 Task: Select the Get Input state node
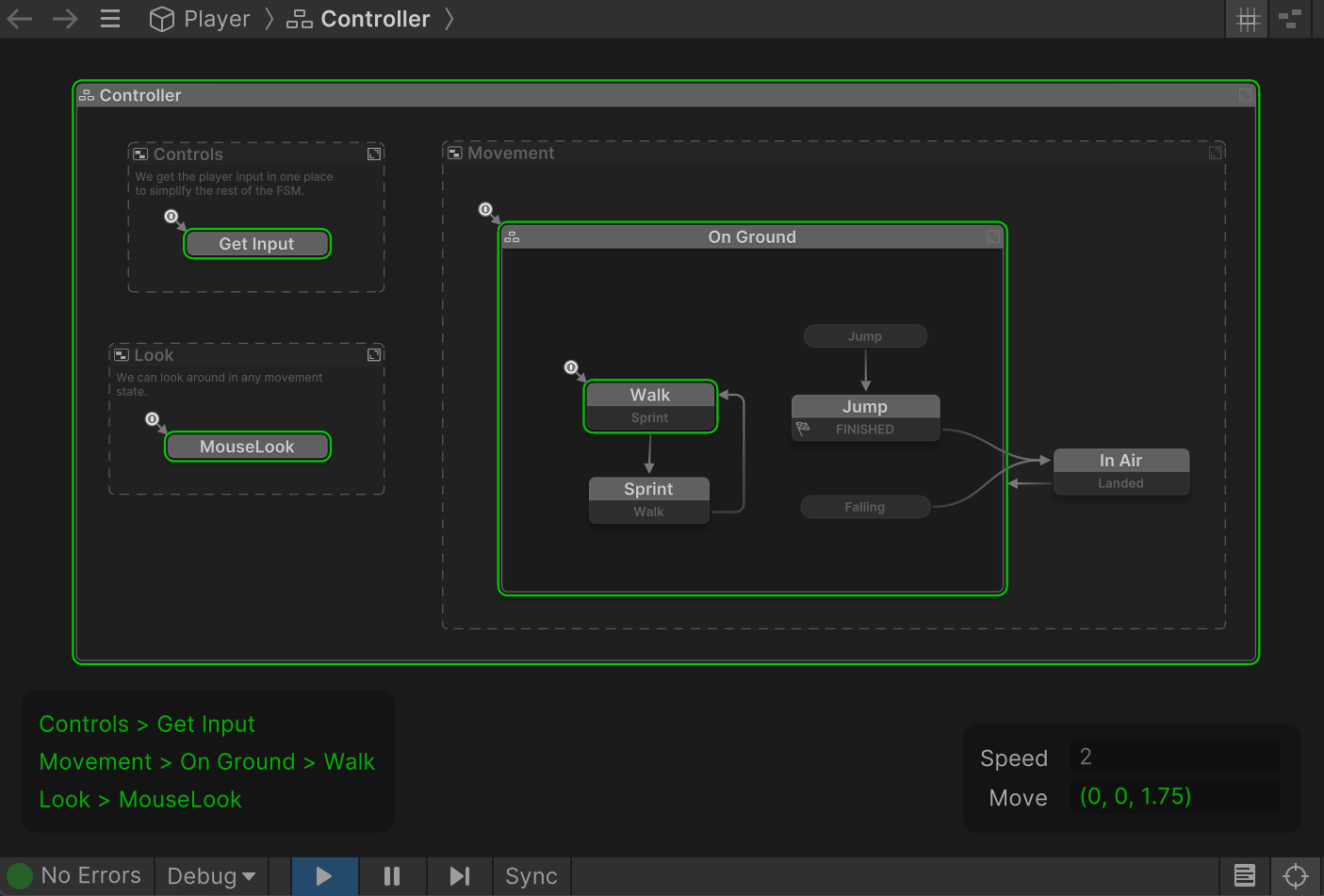click(256, 244)
